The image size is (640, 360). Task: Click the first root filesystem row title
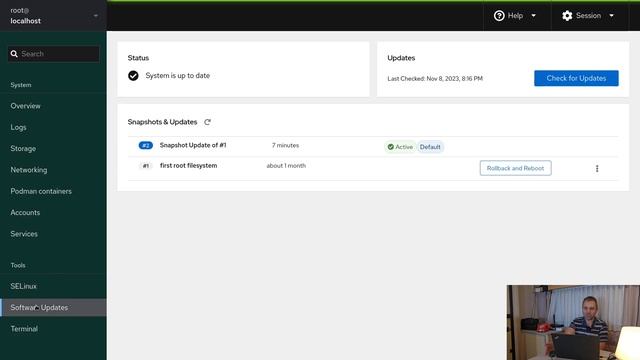(x=188, y=166)
